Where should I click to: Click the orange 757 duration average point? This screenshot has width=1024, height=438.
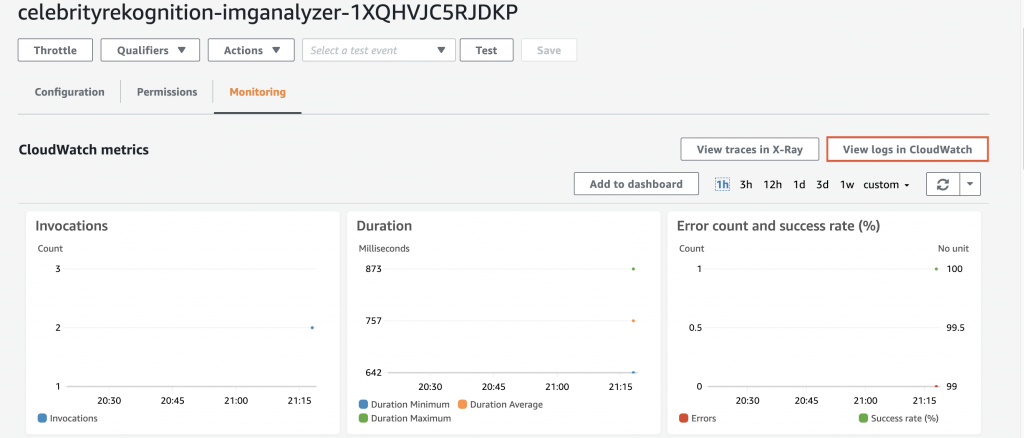click(x=633, y=321)
